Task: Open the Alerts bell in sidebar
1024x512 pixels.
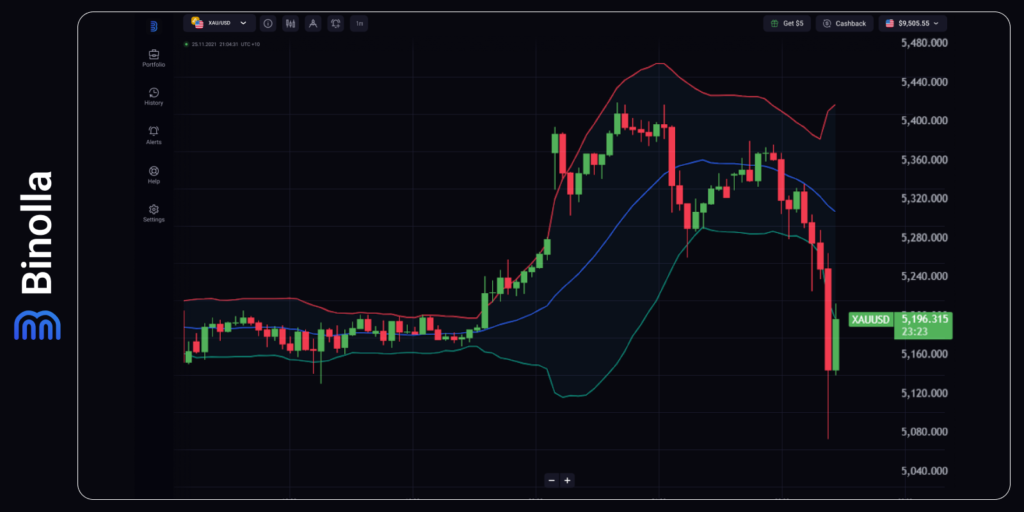Action: point(154,134)
